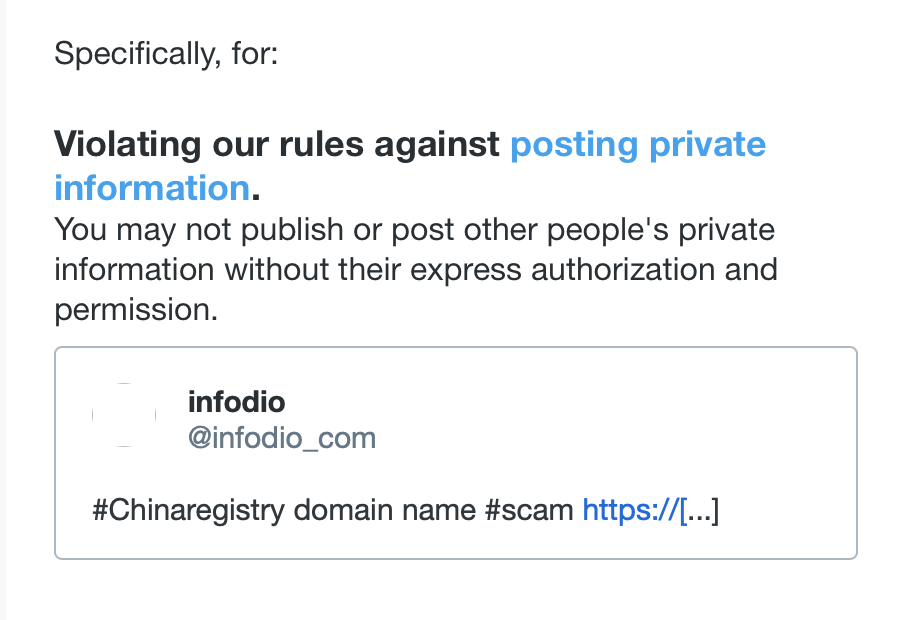Follow the https:// link in the tweet
Viewport: 906px width, 620px height.
[x=629, y=511]
